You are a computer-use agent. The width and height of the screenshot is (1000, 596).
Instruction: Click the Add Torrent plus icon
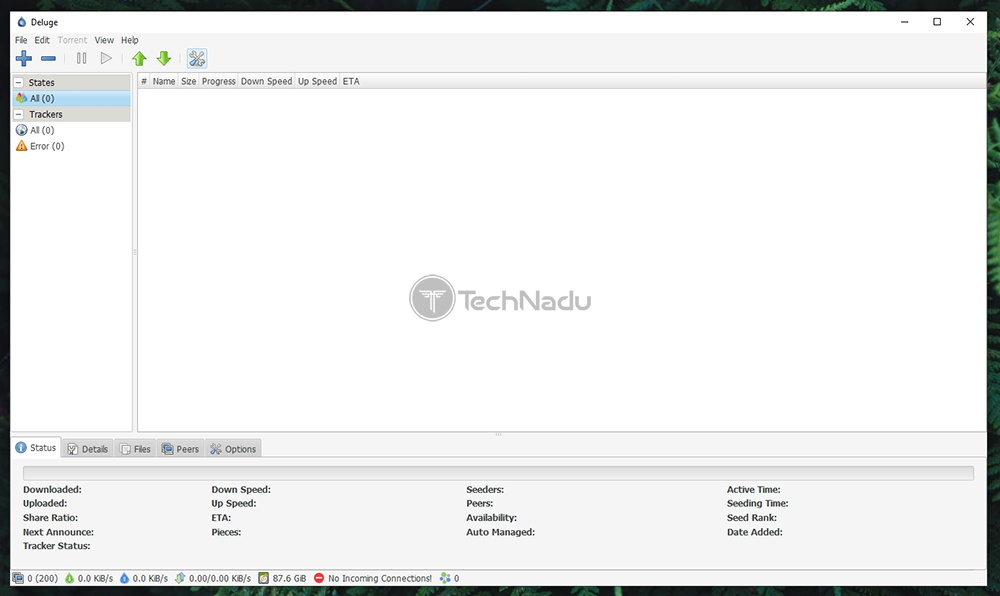pyautogui.click(x=24, y=59)
